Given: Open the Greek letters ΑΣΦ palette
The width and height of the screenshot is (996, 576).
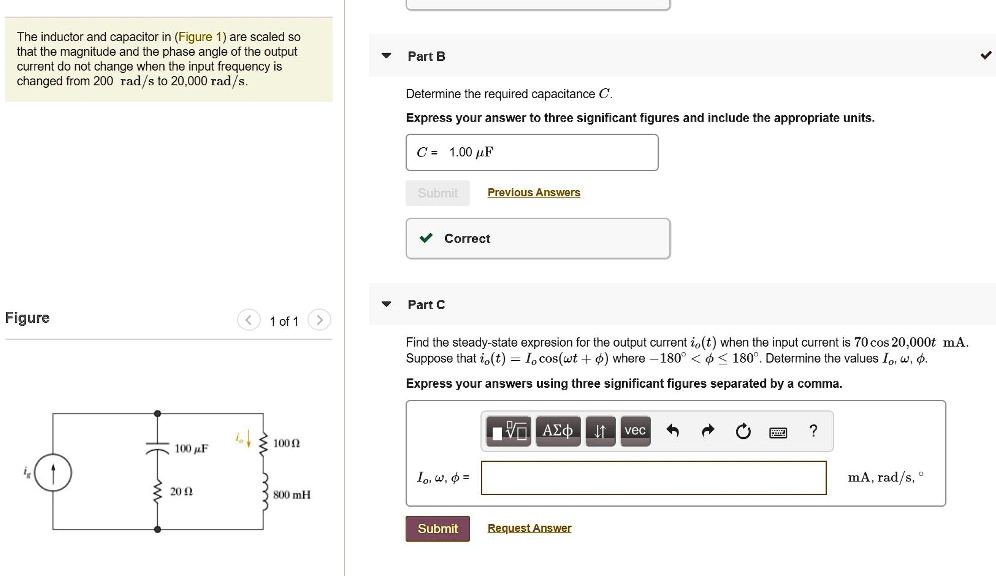Looking at the screenshot, I should point(557,431).
